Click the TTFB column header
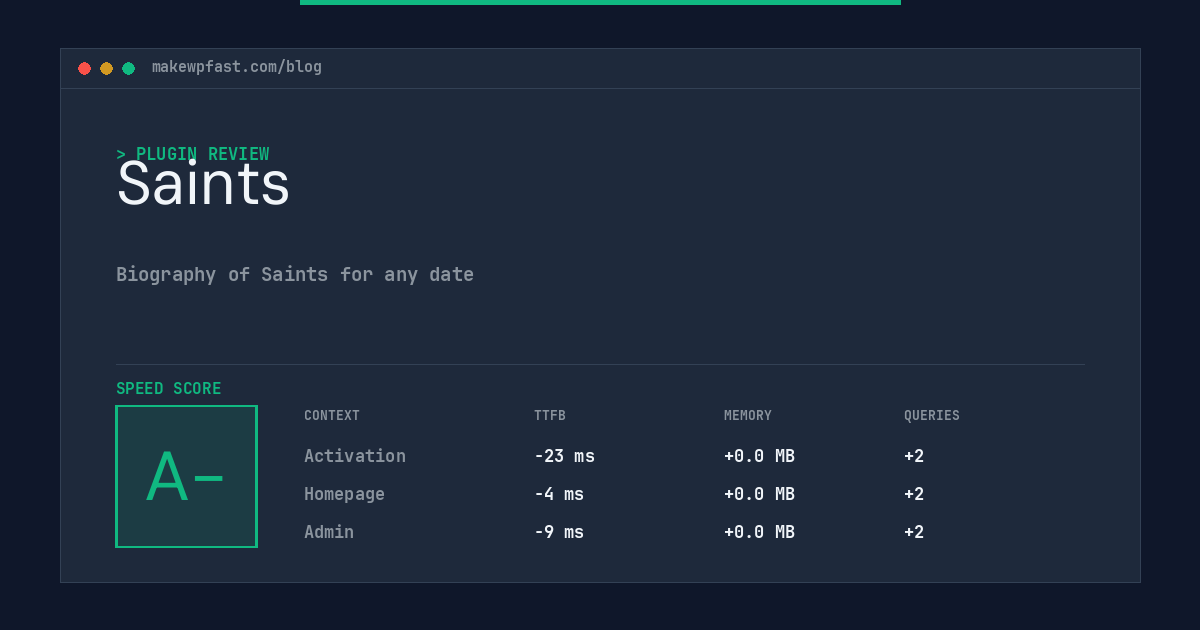 (550, 416)
